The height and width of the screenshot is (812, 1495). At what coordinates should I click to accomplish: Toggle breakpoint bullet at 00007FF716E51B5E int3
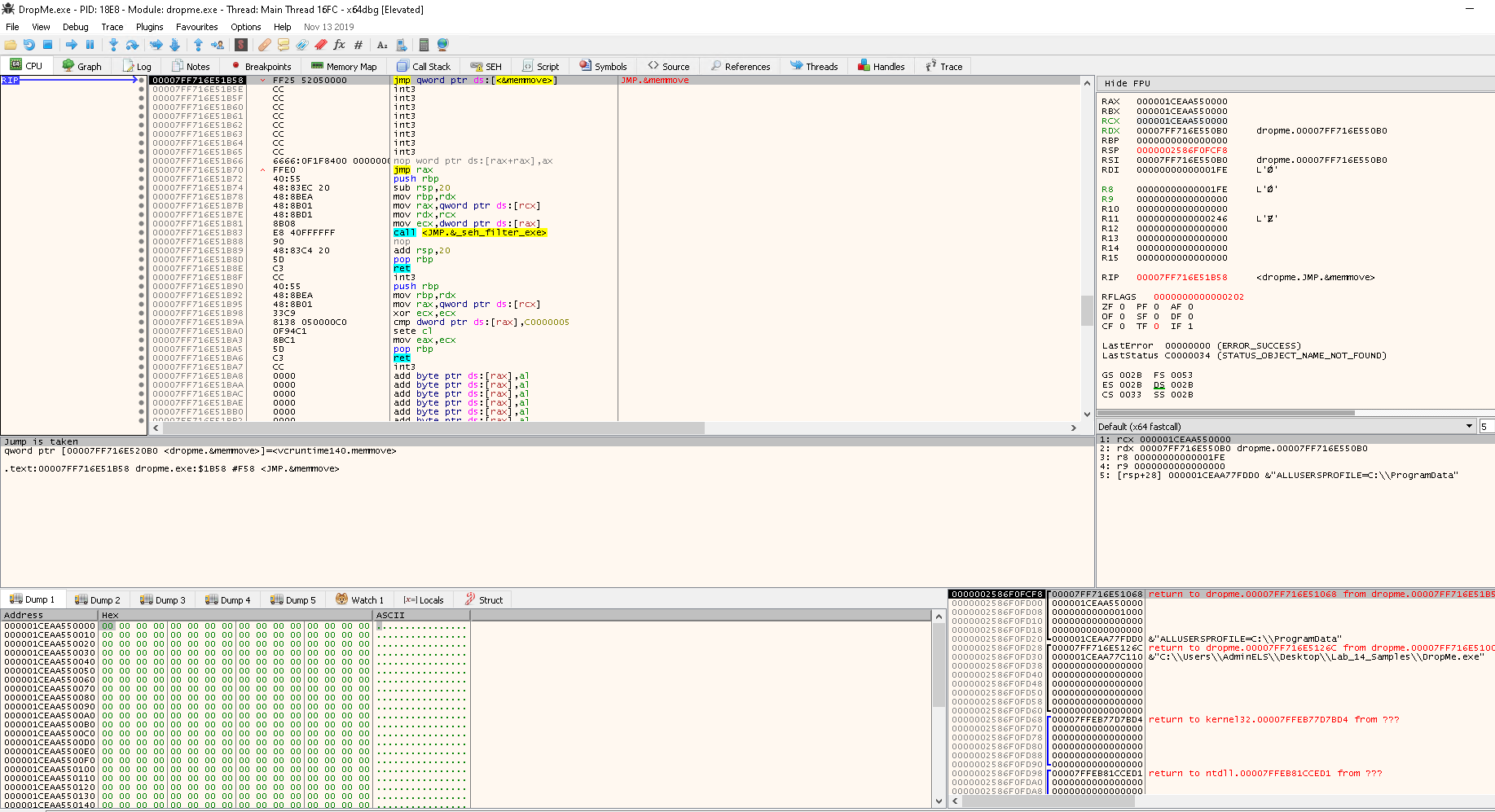tap(142, 90)
